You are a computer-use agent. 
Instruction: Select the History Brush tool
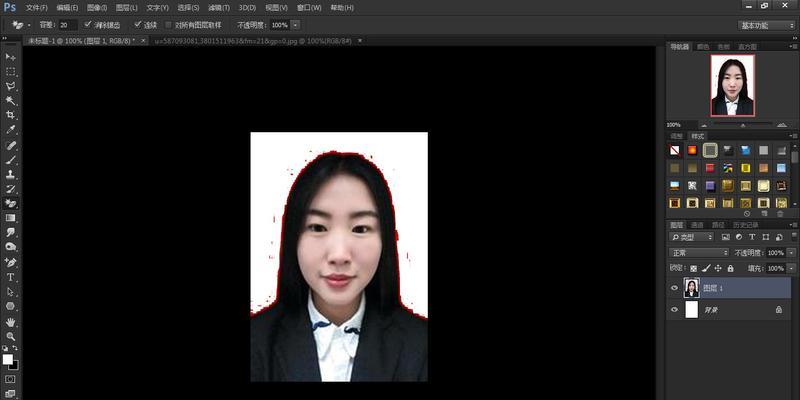pyautogui.click(x=10, y=189)
